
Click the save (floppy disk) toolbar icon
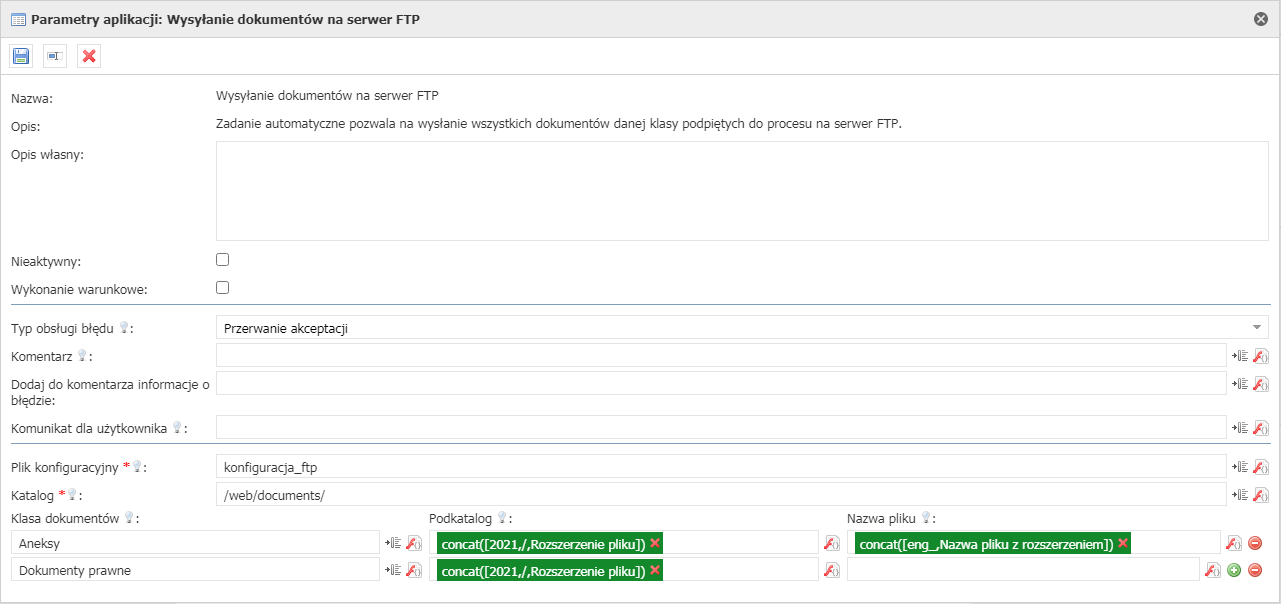pyautogui.click(x=21, y=56)
